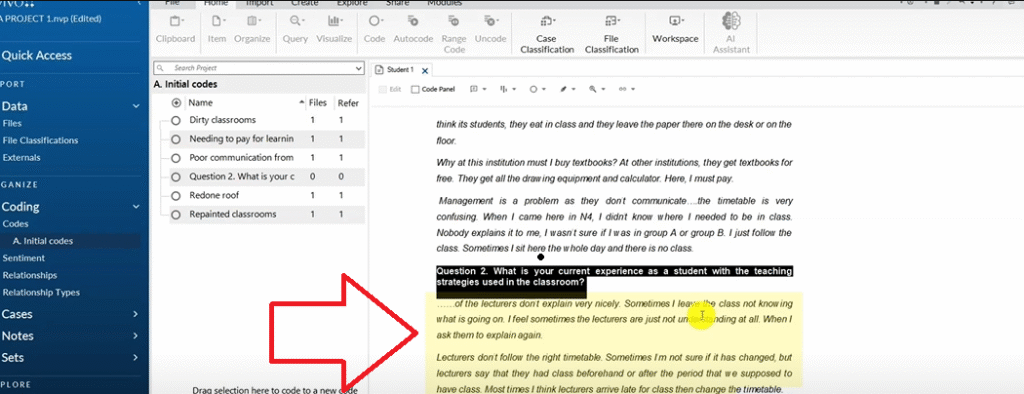Collapse the Coding section
This screenshot has height=394, width=1024.
coord(136,207)
